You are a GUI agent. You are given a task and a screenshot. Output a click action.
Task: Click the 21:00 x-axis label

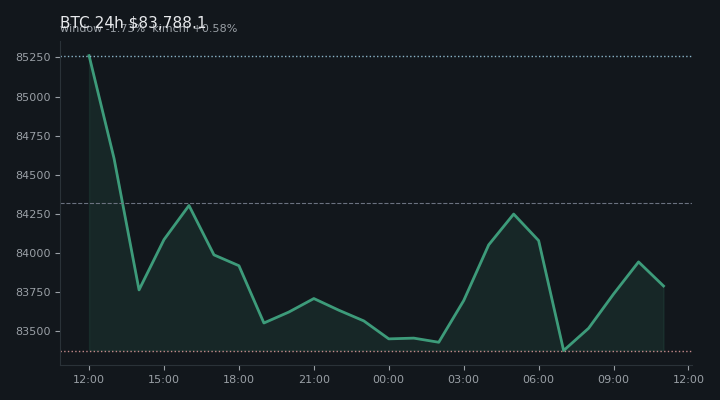coord(315,379)
